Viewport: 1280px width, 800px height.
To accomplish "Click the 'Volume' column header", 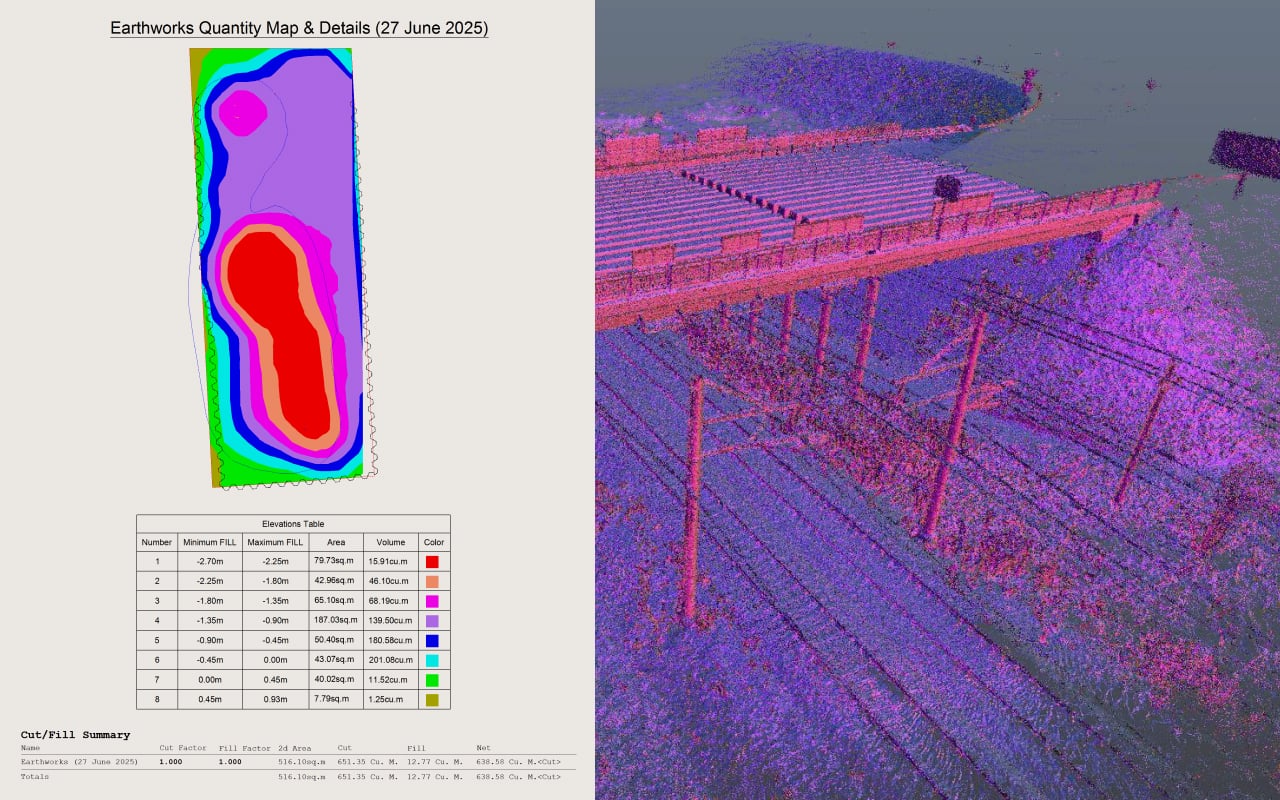I will [x=390, y=542].
